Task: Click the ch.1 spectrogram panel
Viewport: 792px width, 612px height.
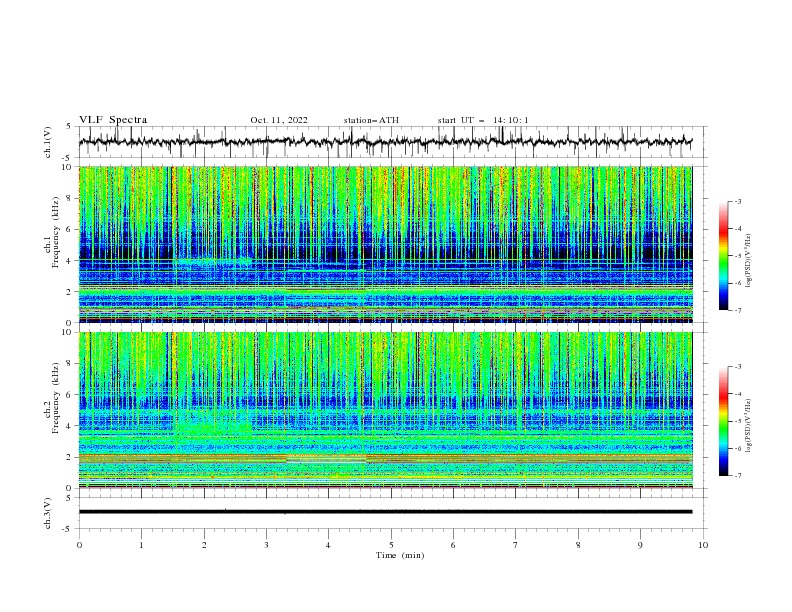Action: (385, 244)
